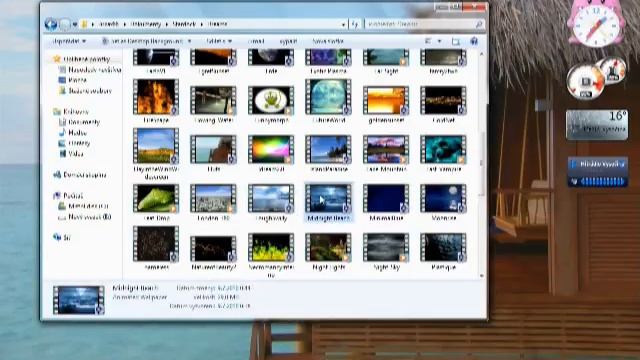This screenshot has height=360, width=640.
Task: Select the large blue full moon thumbnail
Action: point(329,97)
